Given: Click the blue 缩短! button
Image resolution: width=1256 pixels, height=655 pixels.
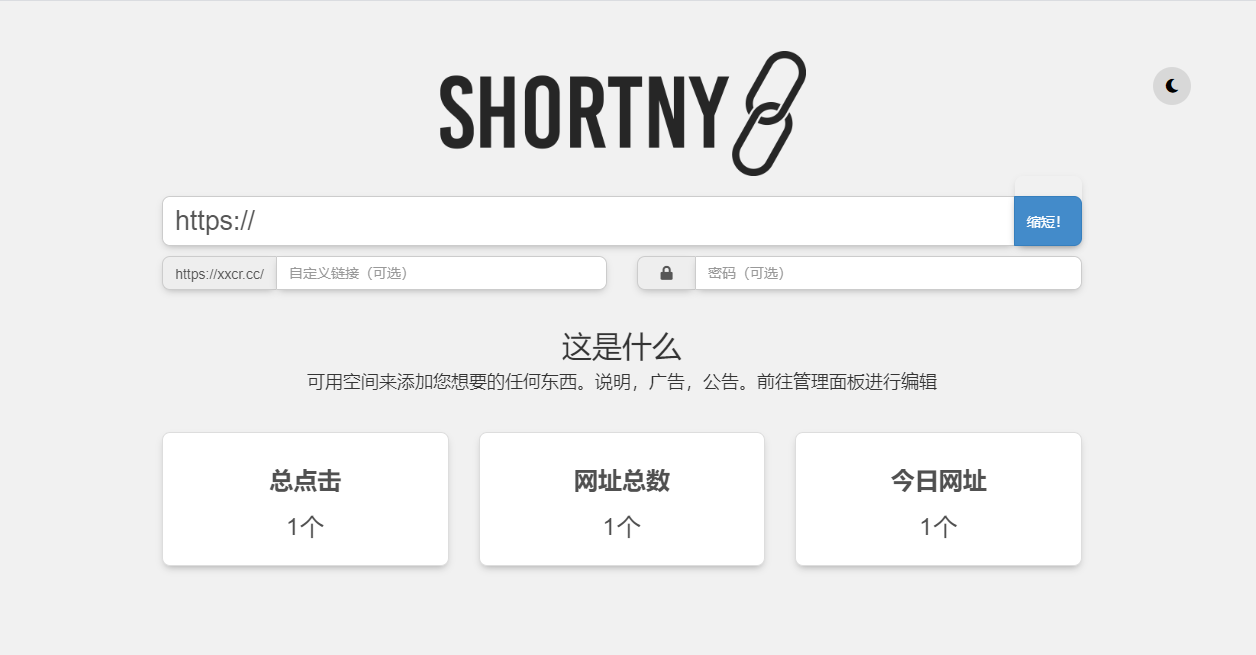Looking at the screenshot, I should (1048, 221).
